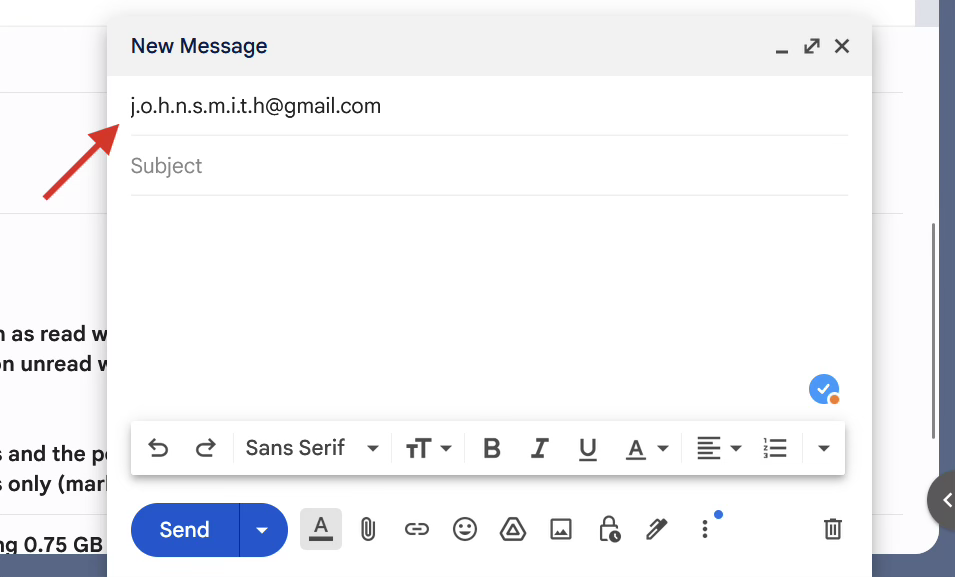
Task: Expand the text alignment options
Action: coord(718,448)
